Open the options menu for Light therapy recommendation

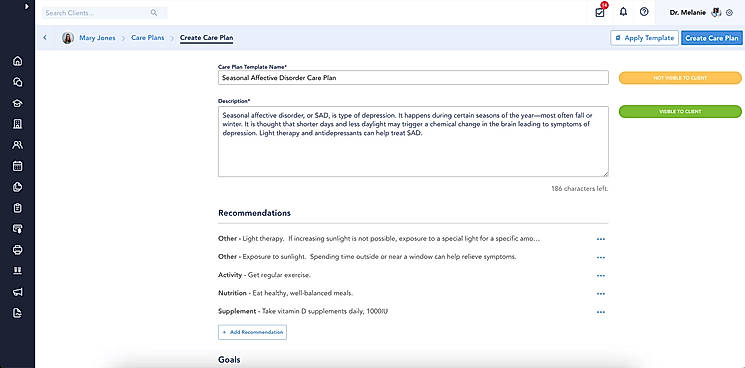click(x=601, y=239)
